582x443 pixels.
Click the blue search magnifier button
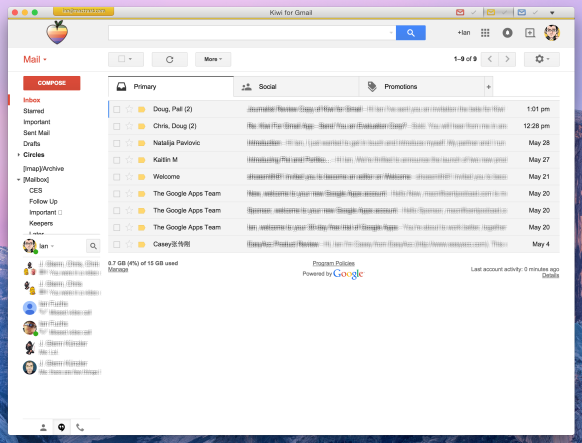(x=411, y=33)
